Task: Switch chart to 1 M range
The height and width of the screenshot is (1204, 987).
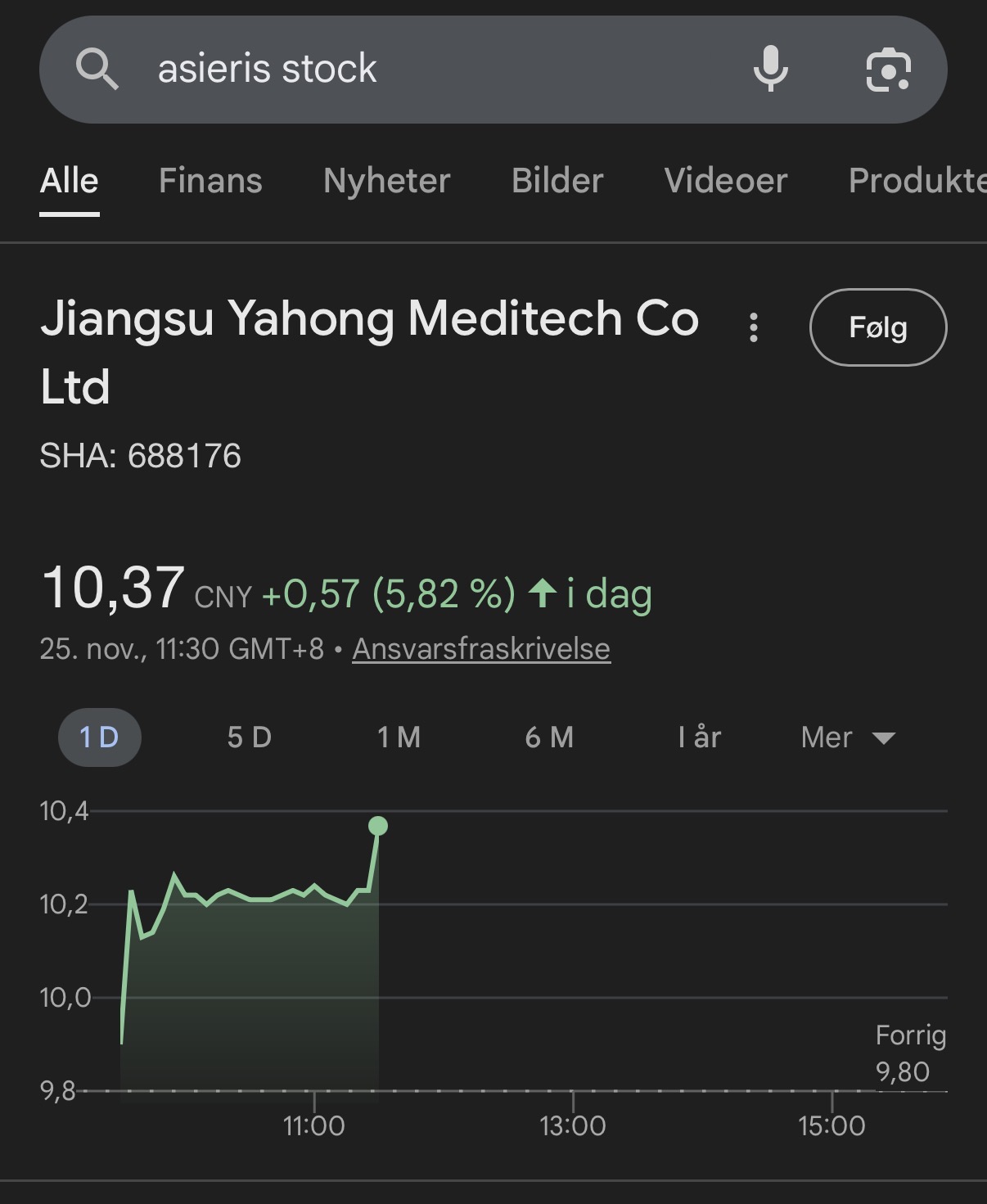Action: (399, 737)
